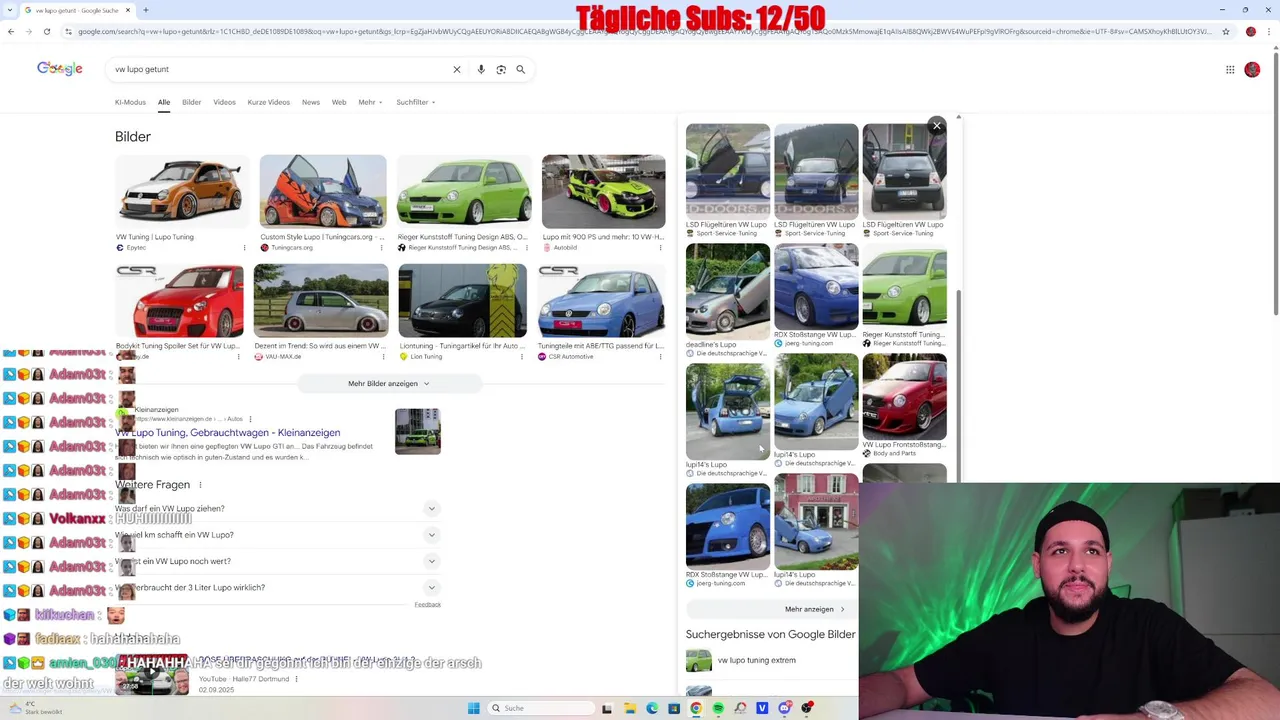Open the Kurze Videos tab
This screenshot has width=1280, height=720.
click(269, 102)
